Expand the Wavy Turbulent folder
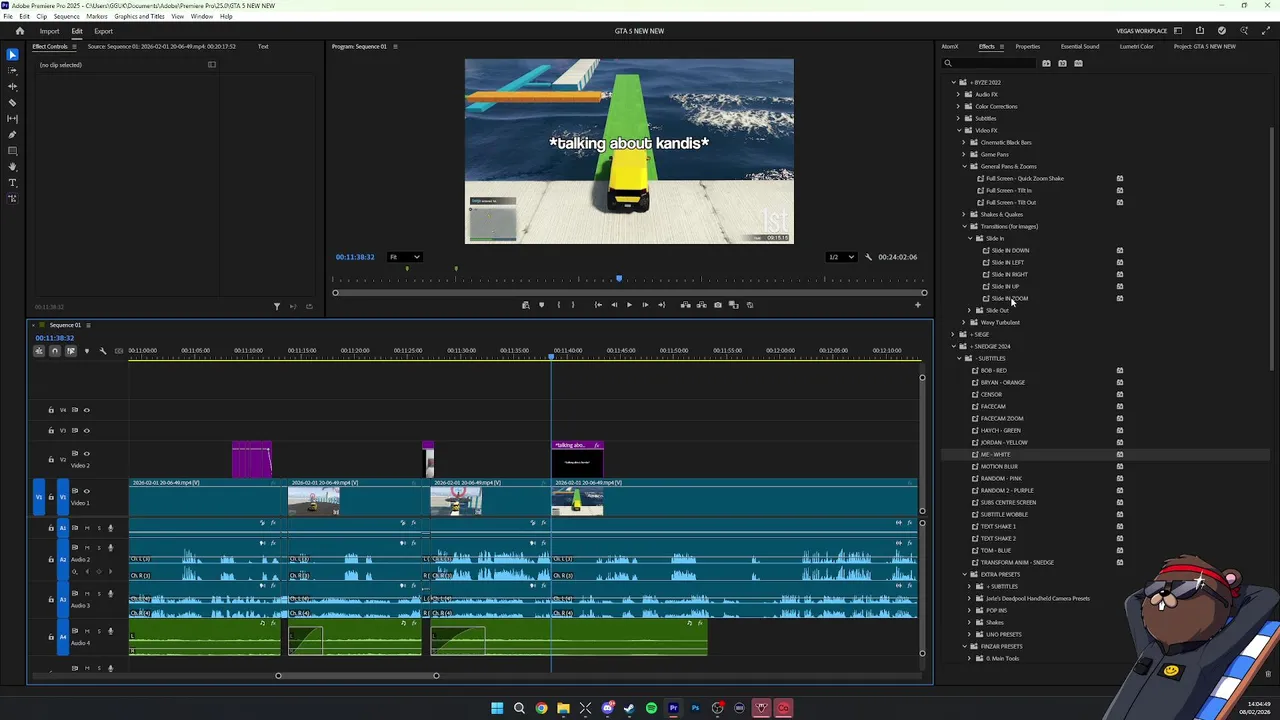This screenshot has width=1280, height=720. 964,322
